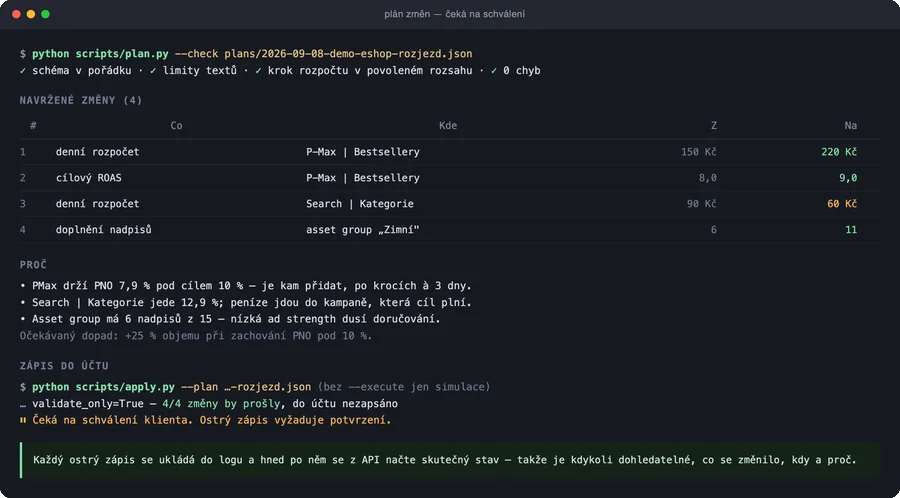This screenshot has width=900, height=498.
Task: Click the bullet "Search | Kategorie jede 12,9 %"
Action: point(246,302)
